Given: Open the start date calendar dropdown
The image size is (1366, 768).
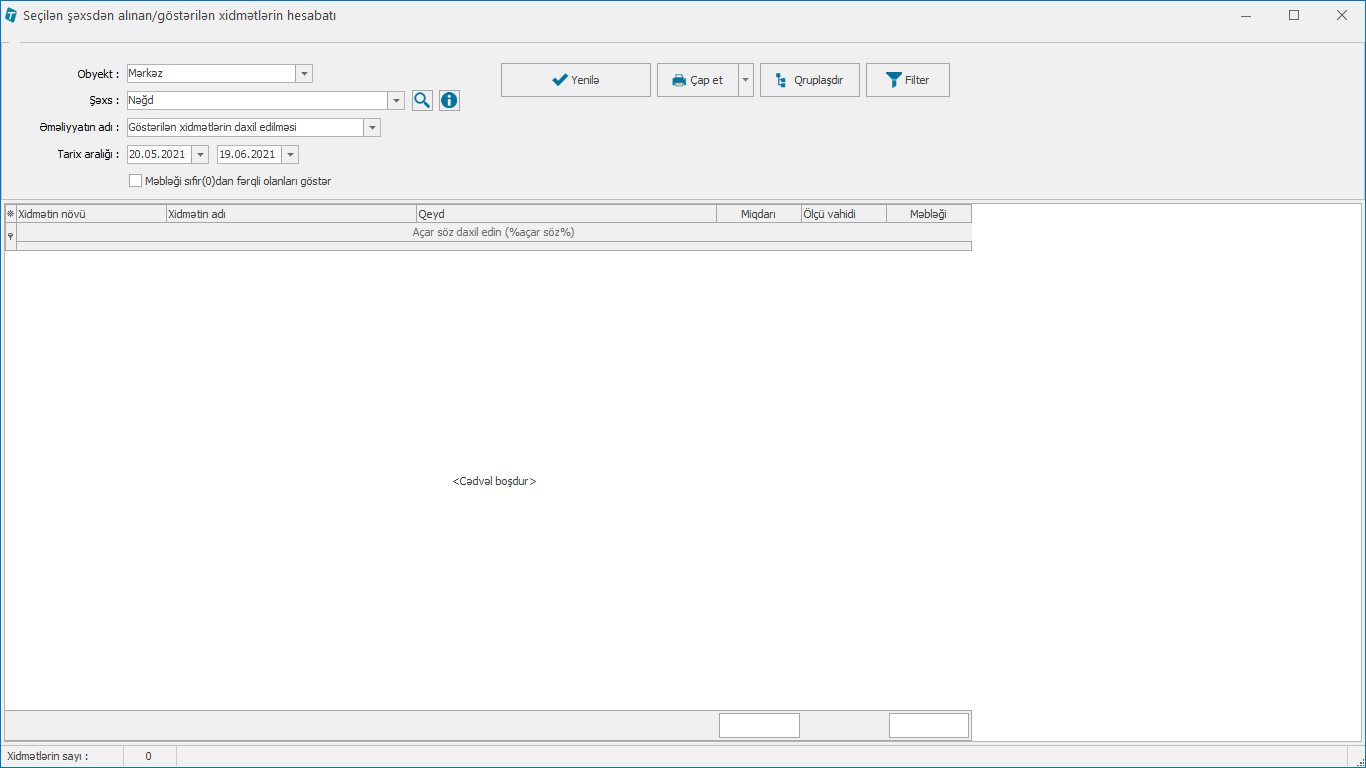Looking at the screenshot, I should click(x=200, y=154).
